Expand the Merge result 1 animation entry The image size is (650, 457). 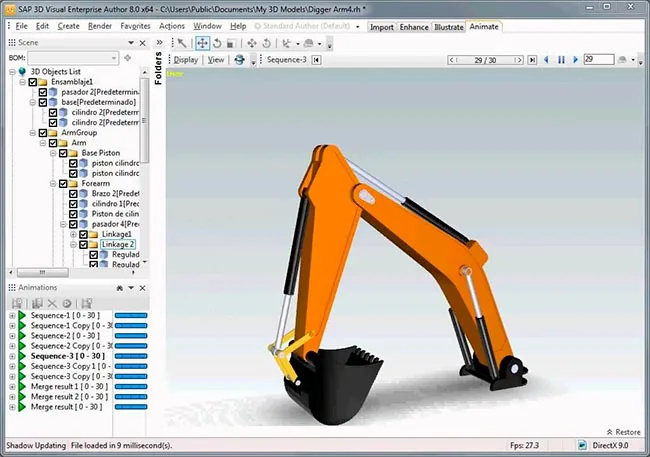(12, 387)
